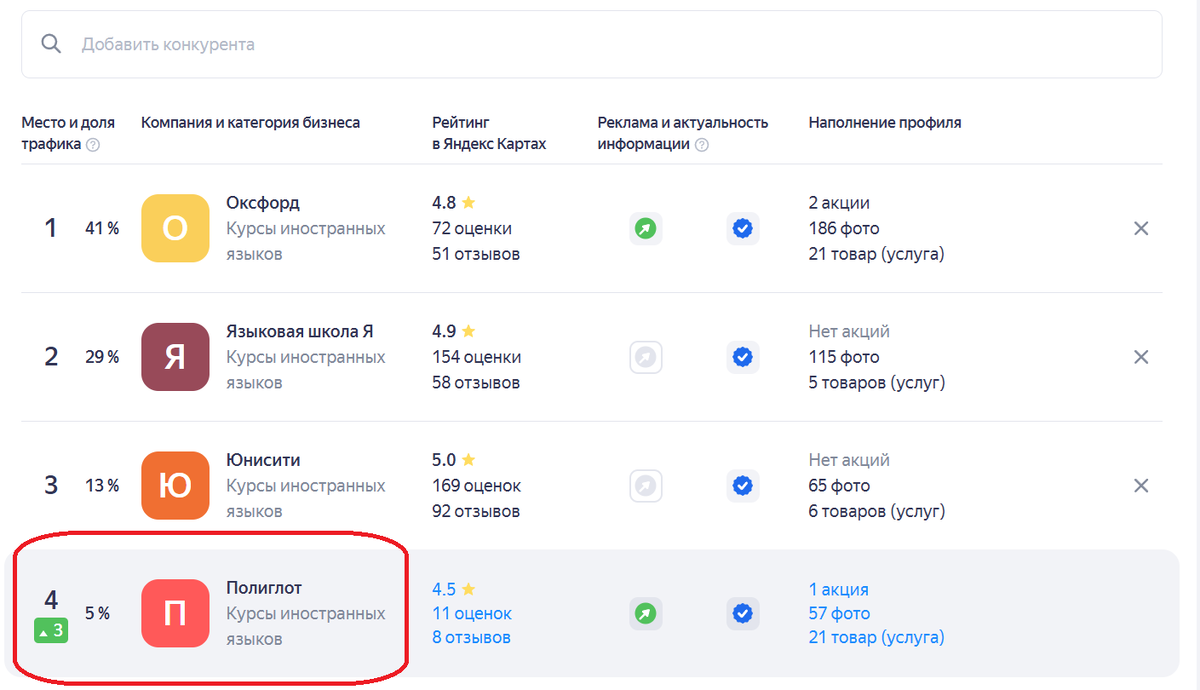Open '11 оценок' link for Полиглот
Viewport: 1200px width, 690px height.
[x=472, y=613]
